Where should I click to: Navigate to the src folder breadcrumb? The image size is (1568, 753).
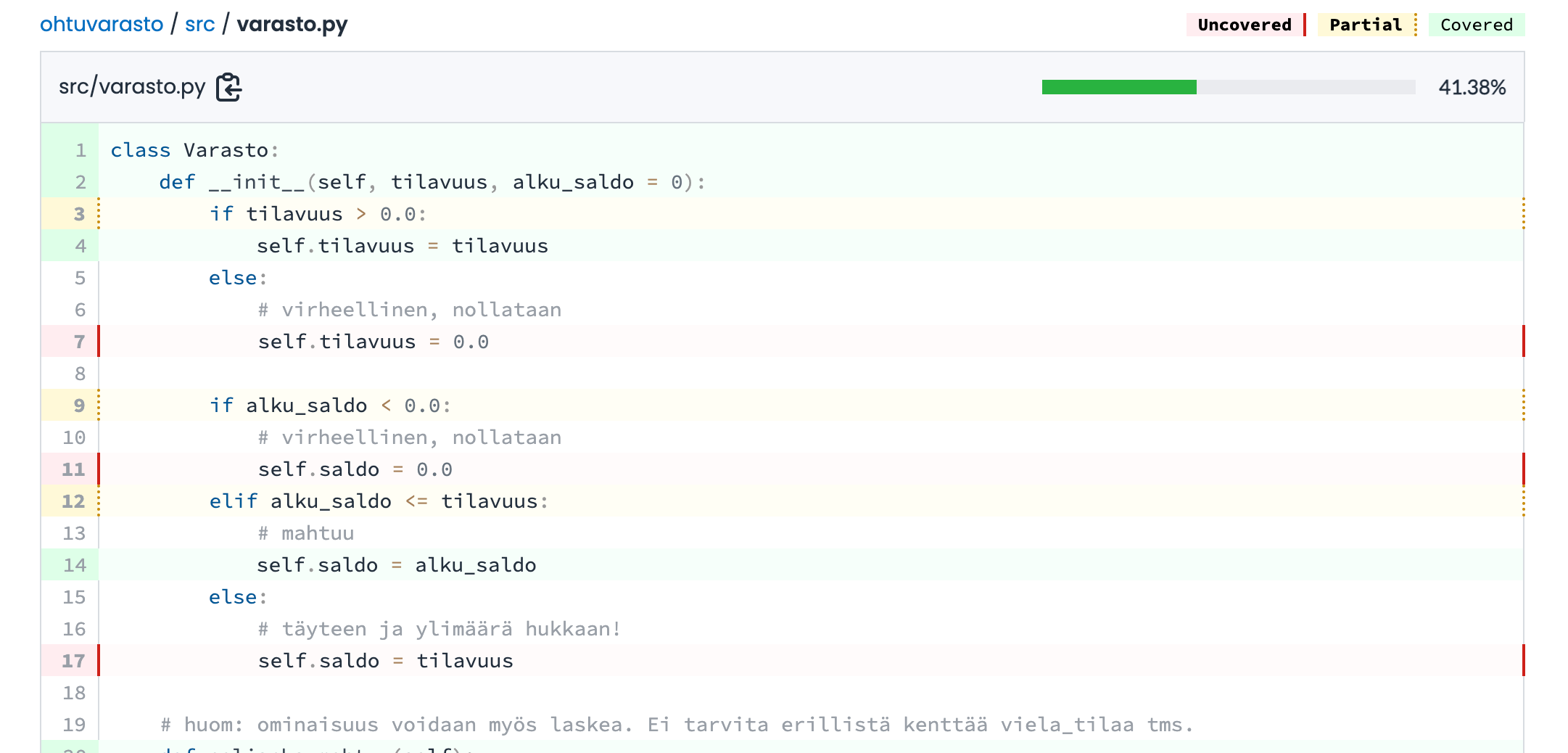click(x=199, y=25)
